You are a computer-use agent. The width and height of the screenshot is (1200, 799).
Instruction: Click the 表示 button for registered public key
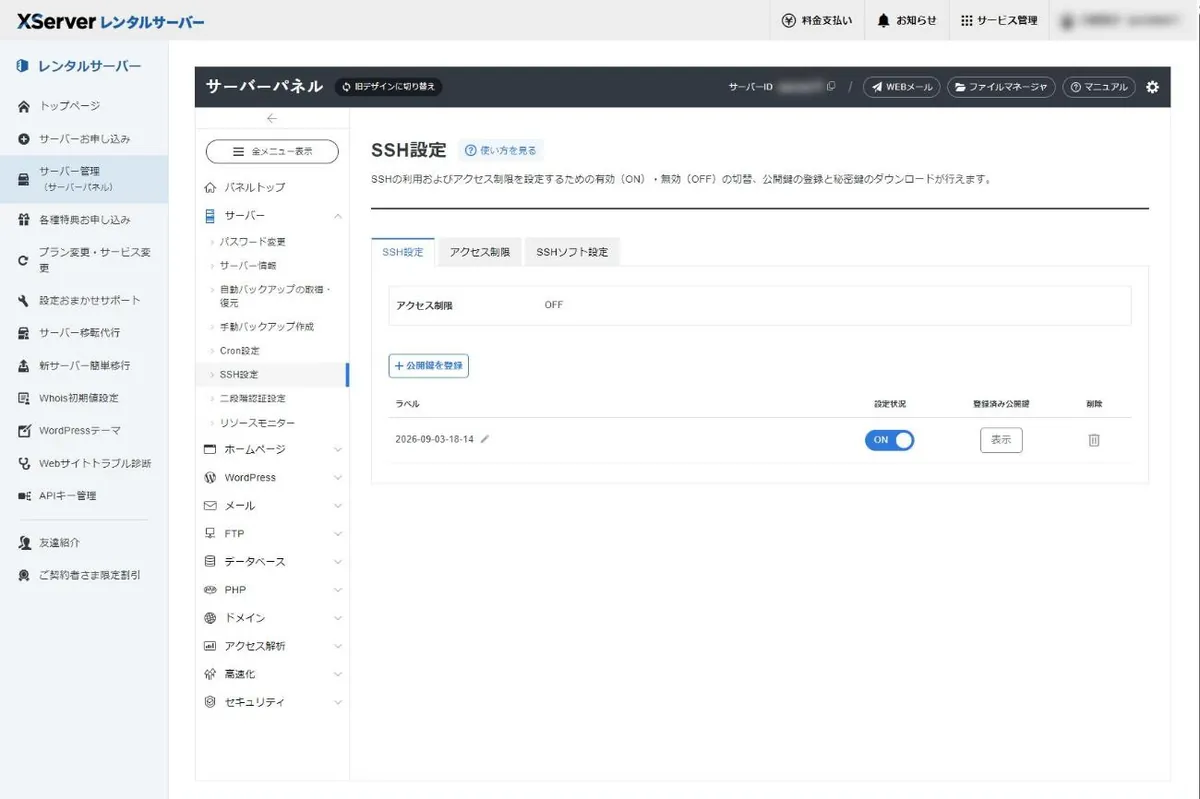point(1001,440)
